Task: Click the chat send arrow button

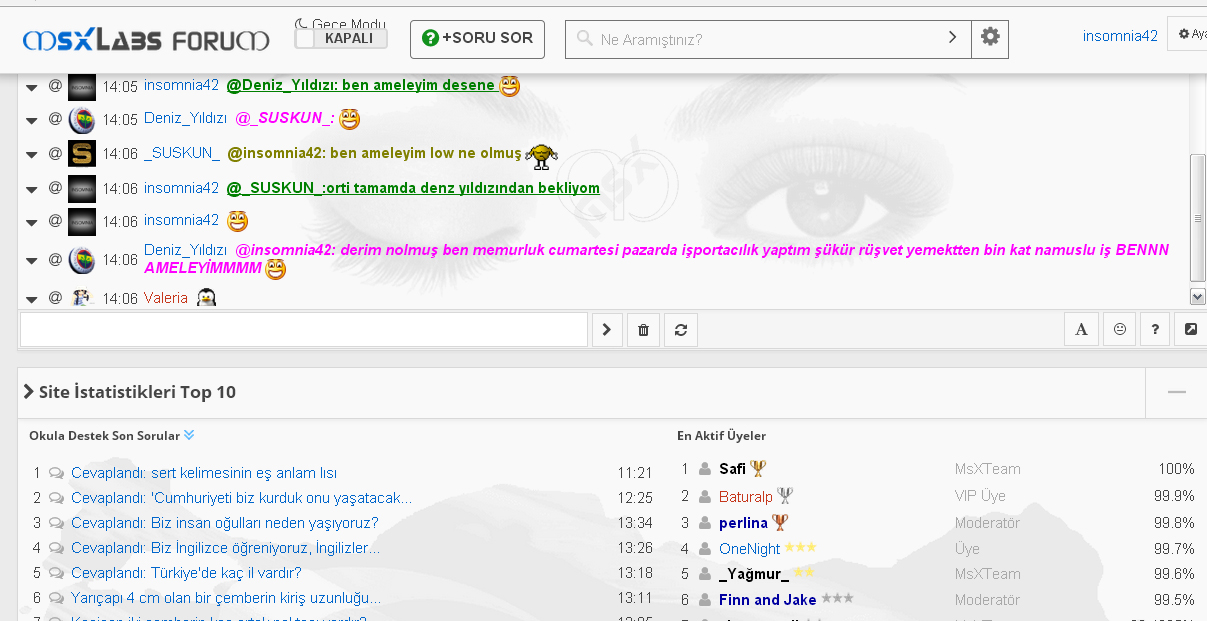Action: pos(606,330)
